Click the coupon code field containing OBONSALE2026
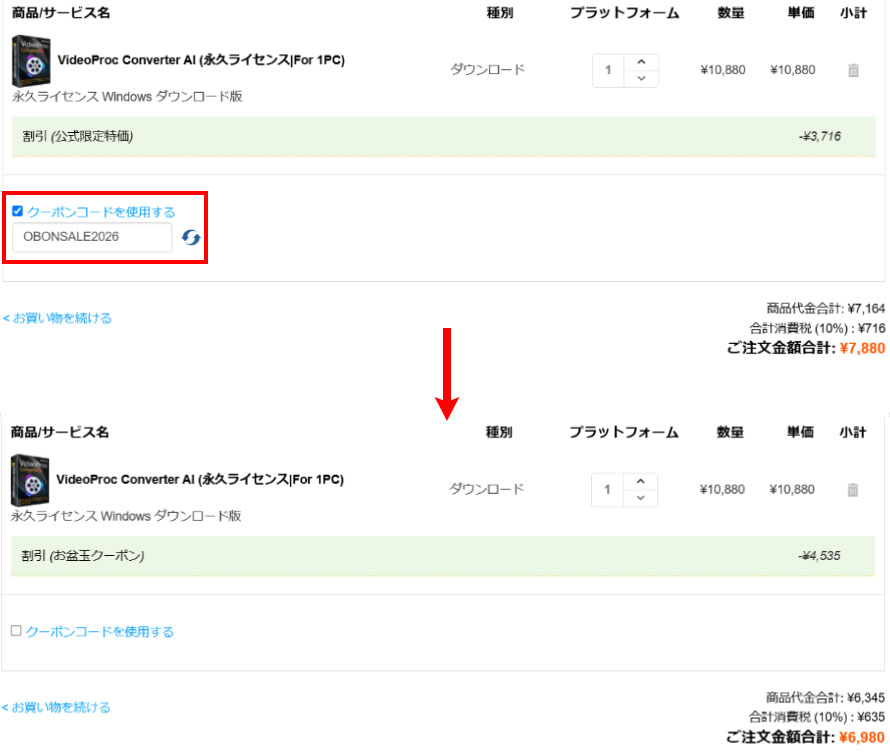 [x=92, y=237]
